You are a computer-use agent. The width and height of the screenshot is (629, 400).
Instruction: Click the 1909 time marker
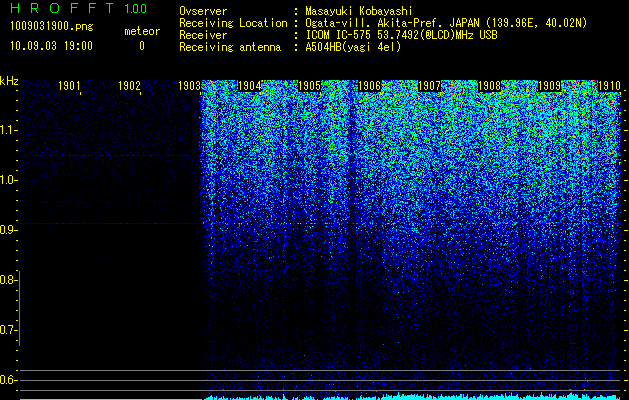pos(549,86)
